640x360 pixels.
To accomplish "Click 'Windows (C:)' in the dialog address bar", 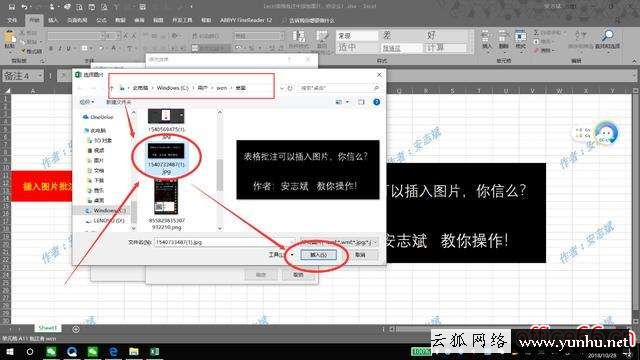I will (x=172, y=88).
